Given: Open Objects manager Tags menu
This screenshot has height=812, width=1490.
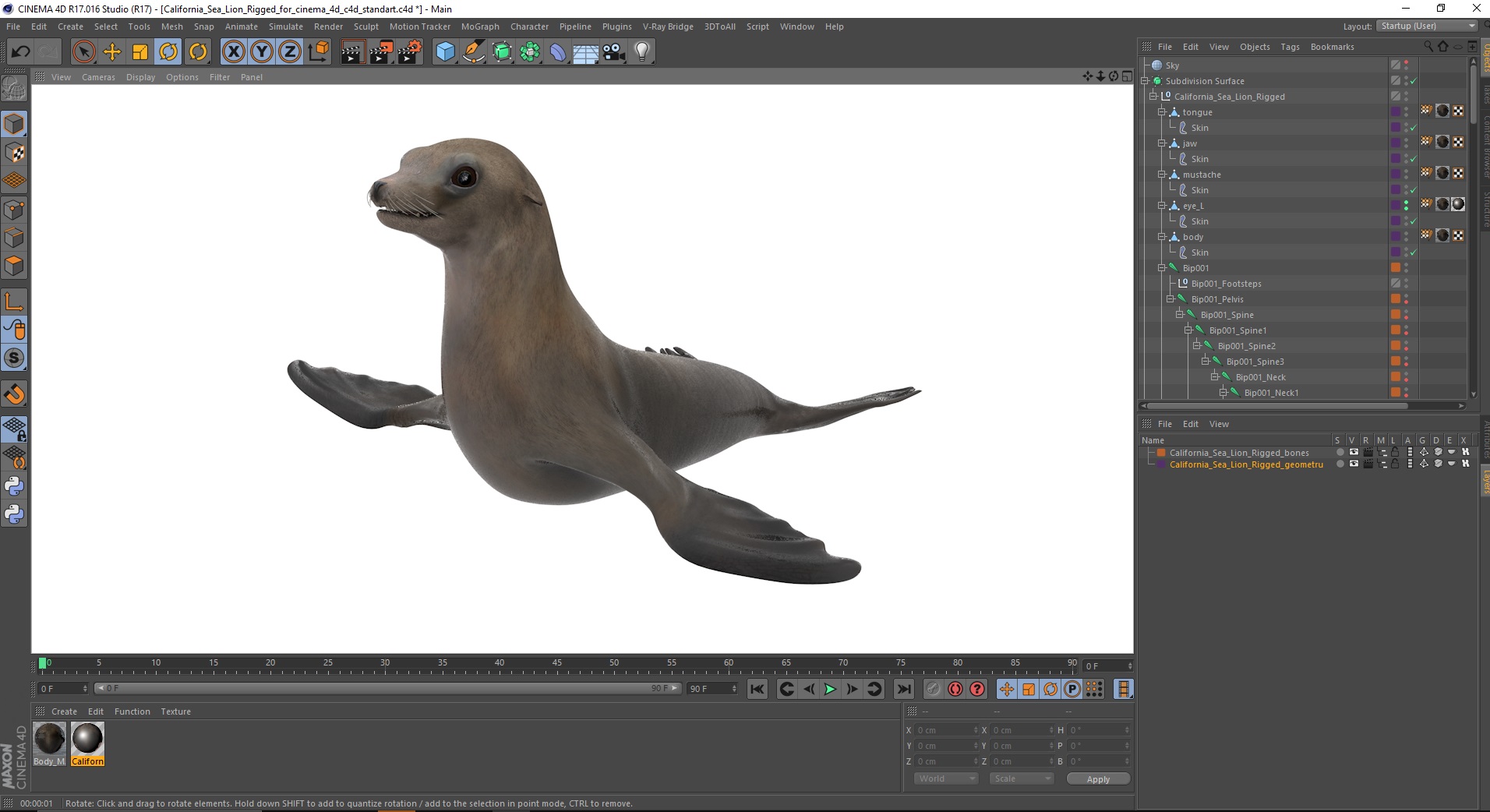Looking at the screenshot, I should (1290, 47).
